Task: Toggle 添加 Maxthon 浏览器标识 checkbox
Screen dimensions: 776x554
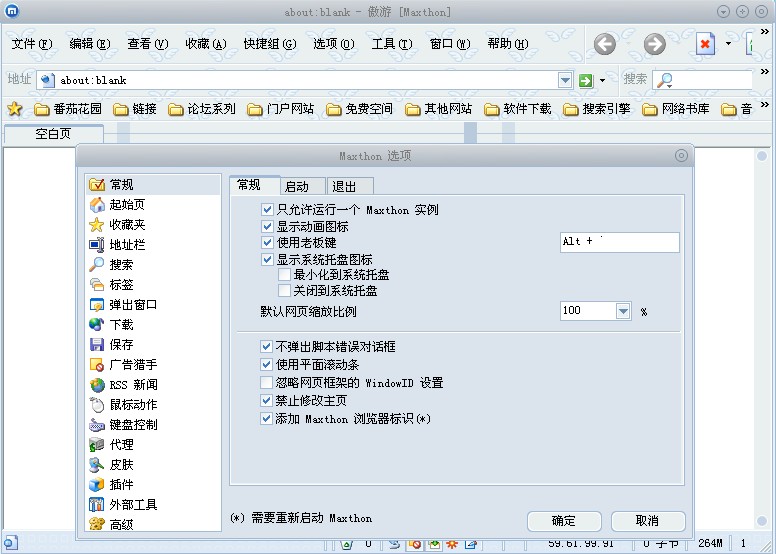Action: (266, 418)
